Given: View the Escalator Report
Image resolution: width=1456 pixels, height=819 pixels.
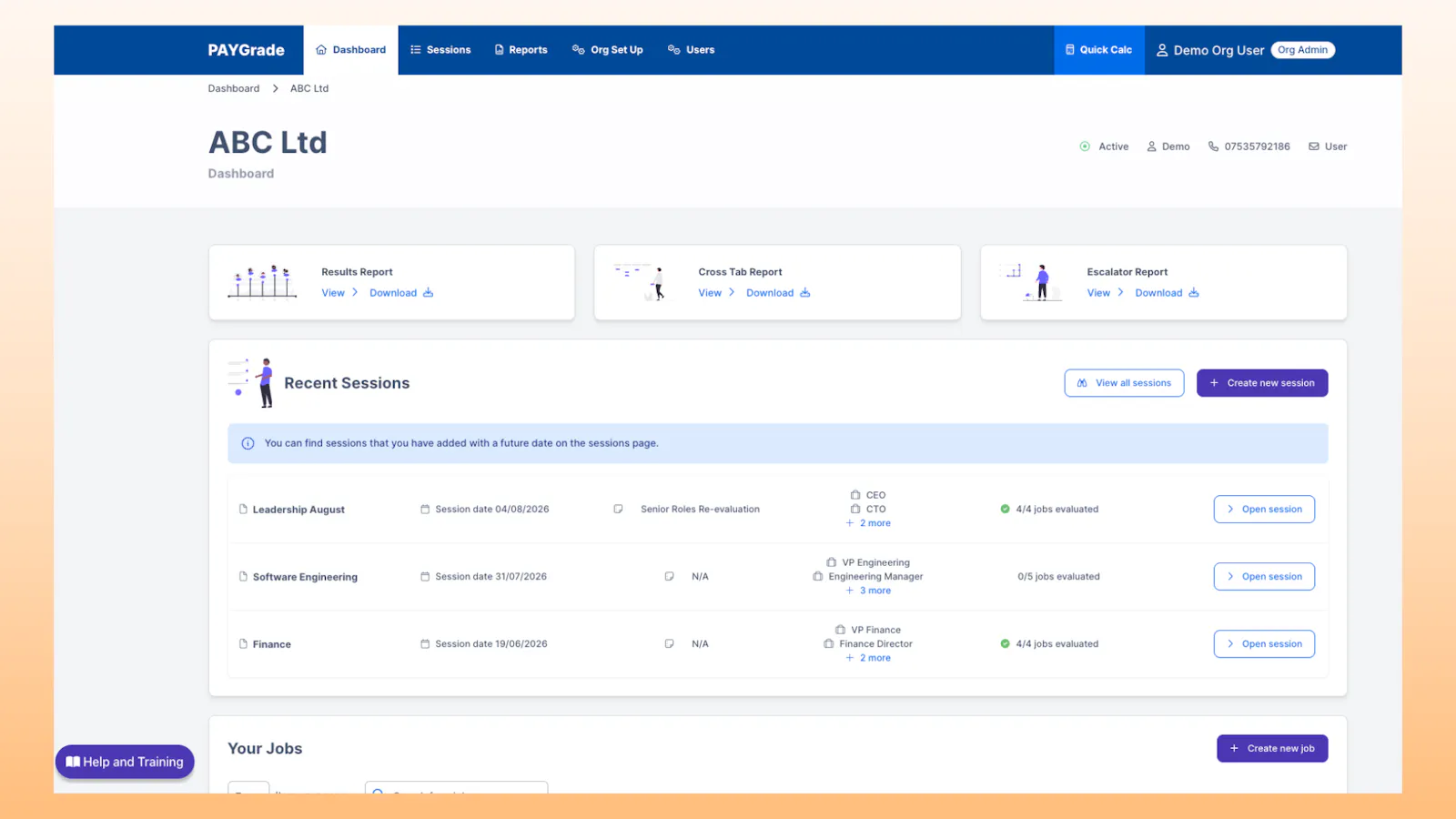Looking at the screenshot, I should [x=1105, y=293].
